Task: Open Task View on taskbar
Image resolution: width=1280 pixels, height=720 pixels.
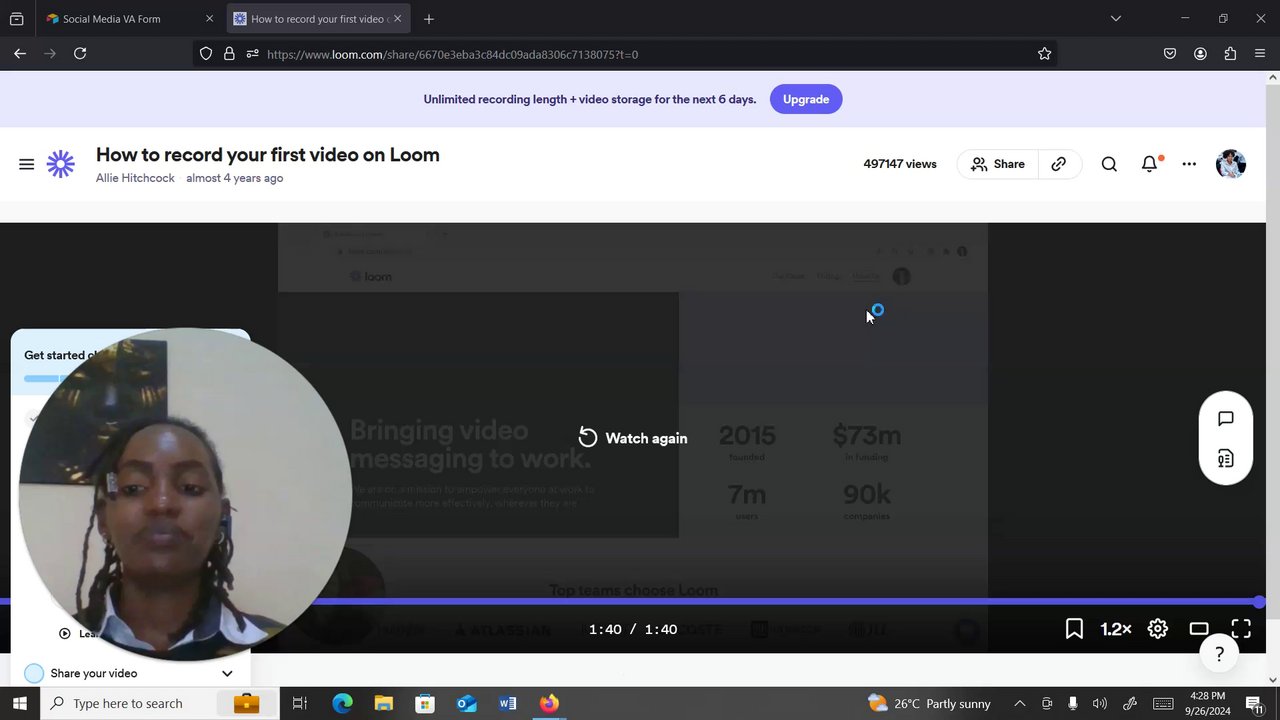Action: (299, 703)
